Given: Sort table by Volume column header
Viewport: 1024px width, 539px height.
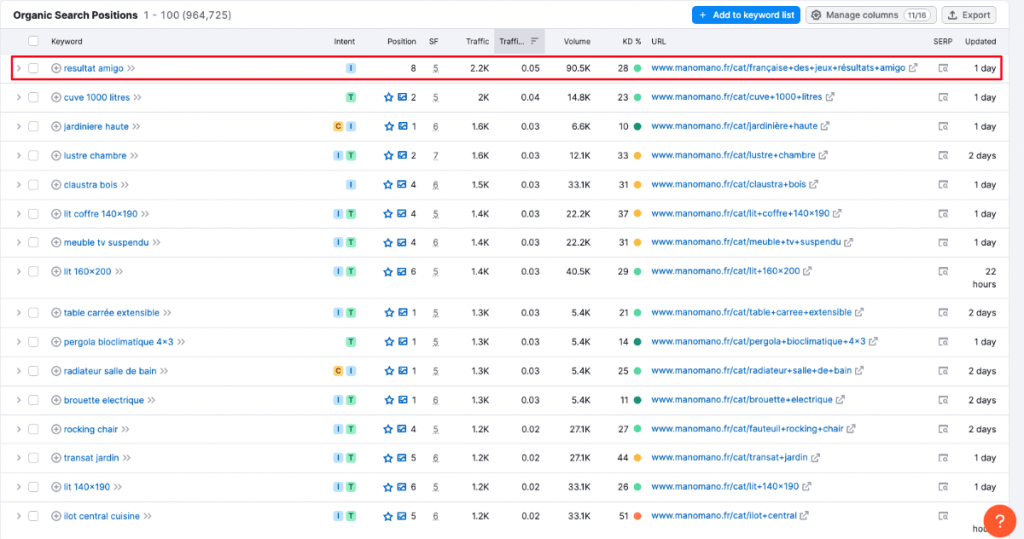Looking at the screenshot, I should coord(577,41).
